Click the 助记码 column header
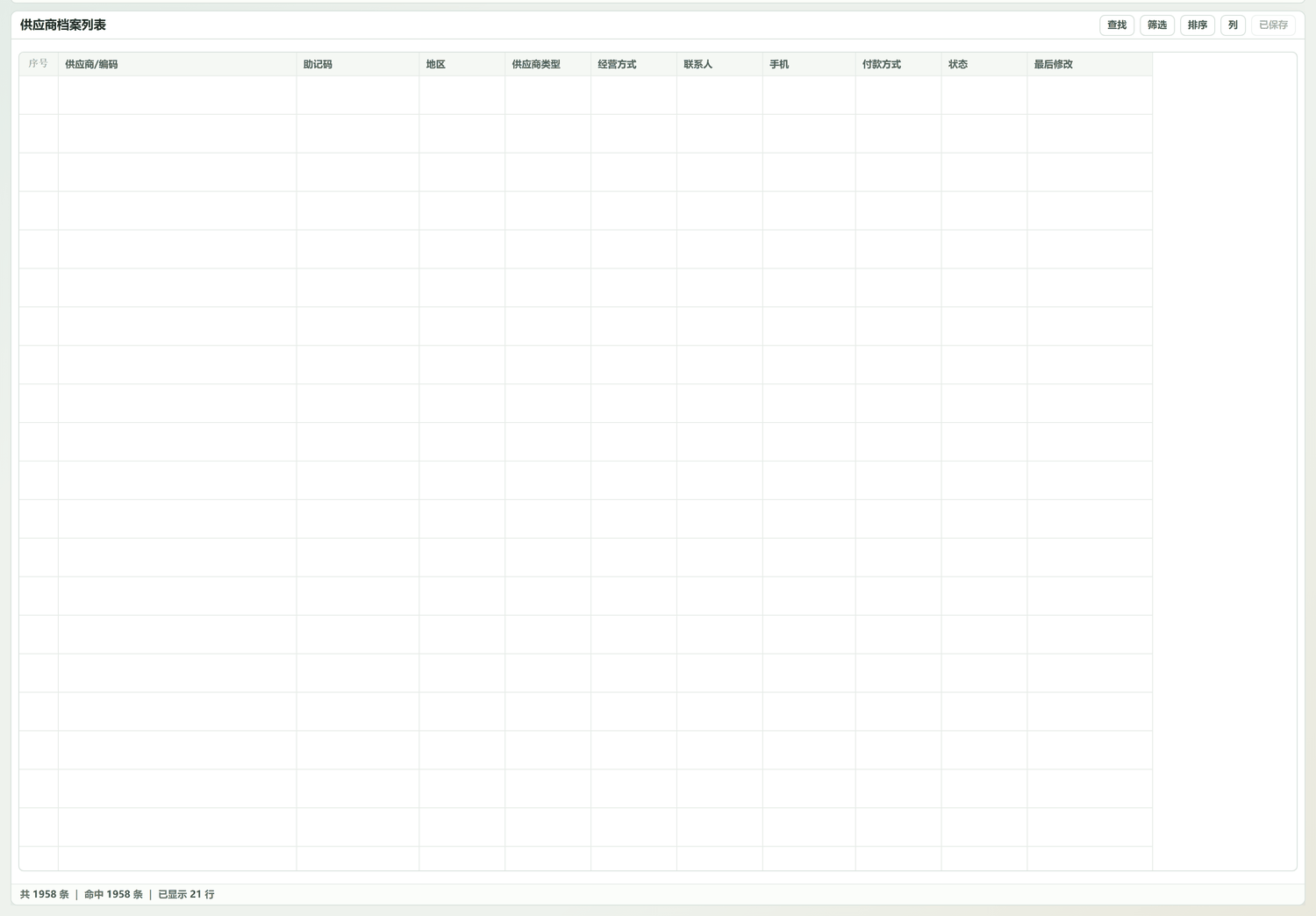 click(358, 64)
